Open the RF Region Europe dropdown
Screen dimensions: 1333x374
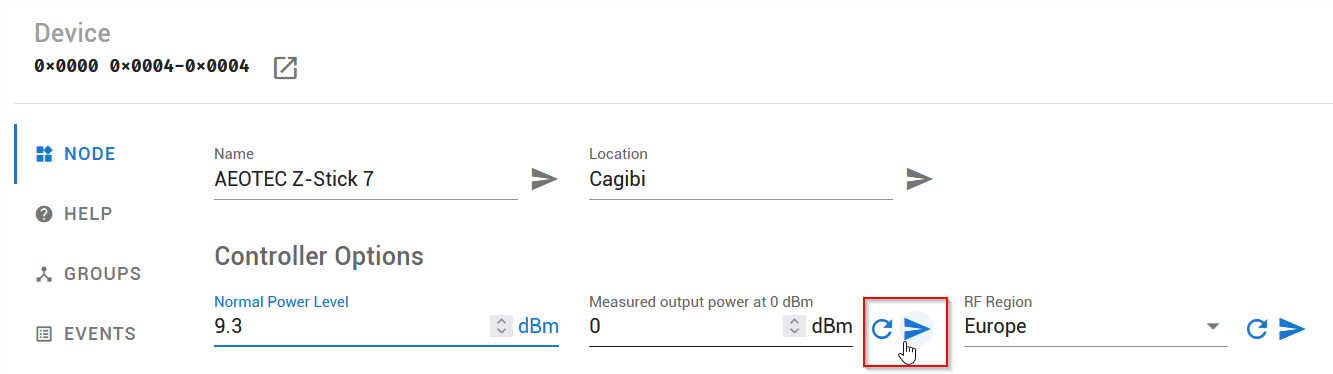click(x=1095, y=326)
